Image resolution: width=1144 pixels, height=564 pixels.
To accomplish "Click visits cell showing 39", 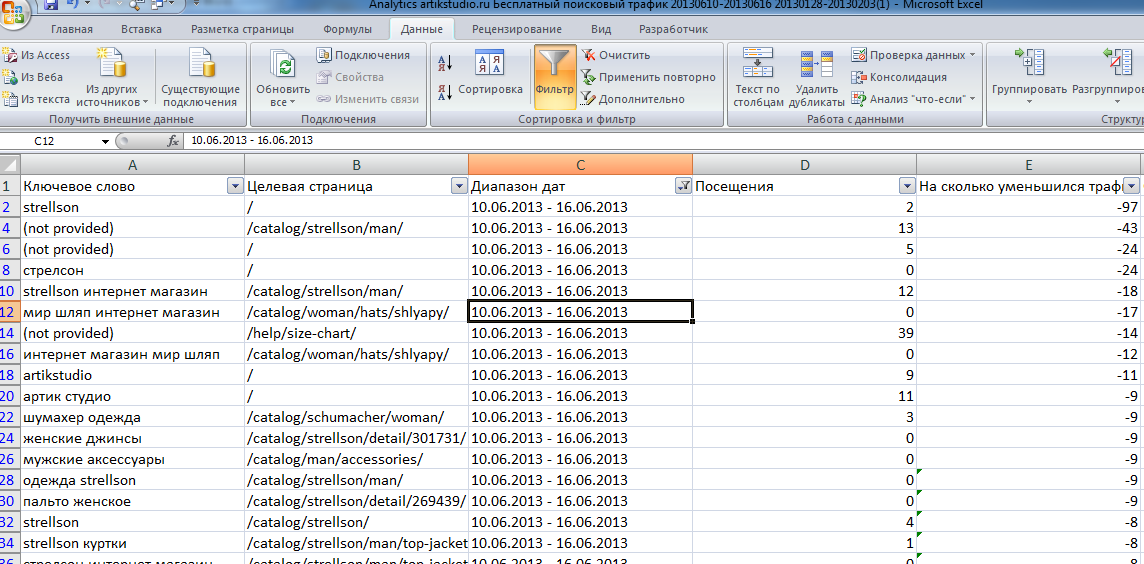I will (x=805, y=333).
